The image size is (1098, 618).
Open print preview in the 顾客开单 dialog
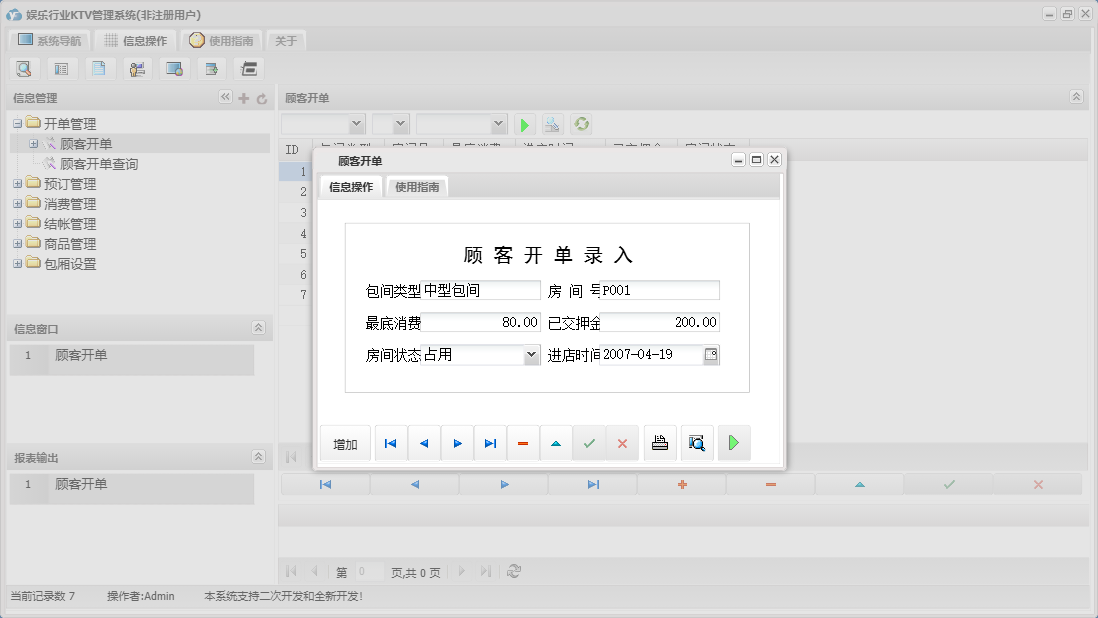(696, 442)
